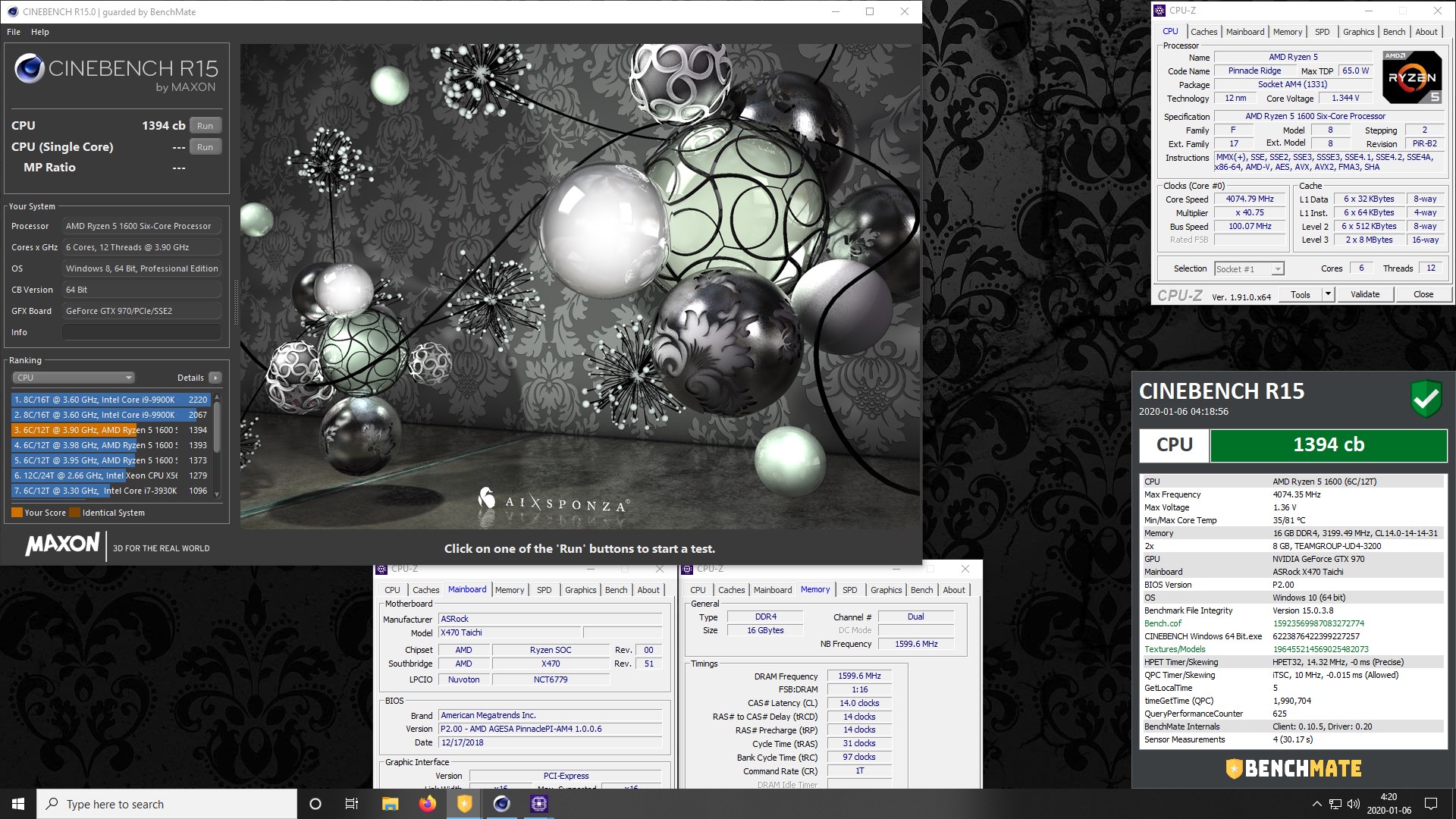This screenshot has width=1456, height=819.
Task: Click the taskbar search box
Action: click(x=167, y=804)
